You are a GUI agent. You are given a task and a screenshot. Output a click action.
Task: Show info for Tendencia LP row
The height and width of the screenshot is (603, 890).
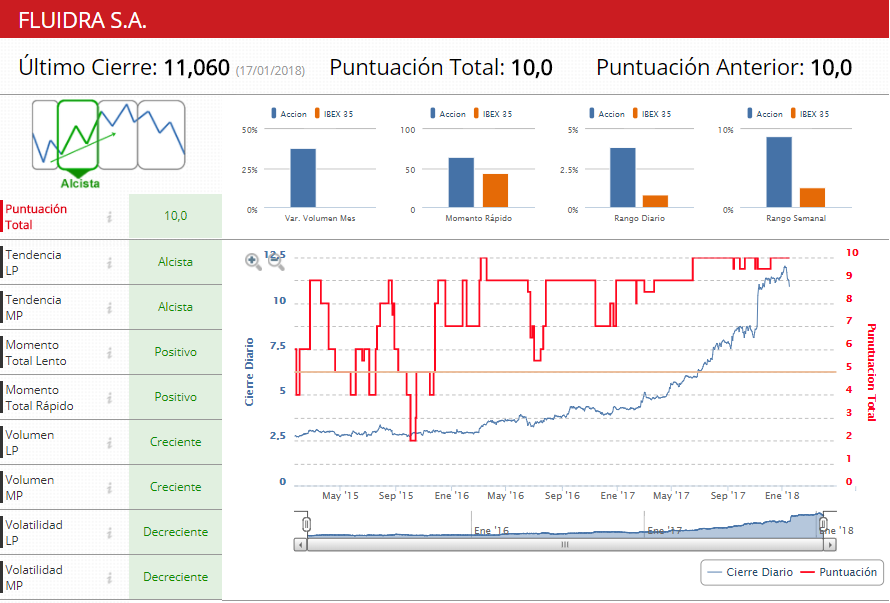(110, 262)
